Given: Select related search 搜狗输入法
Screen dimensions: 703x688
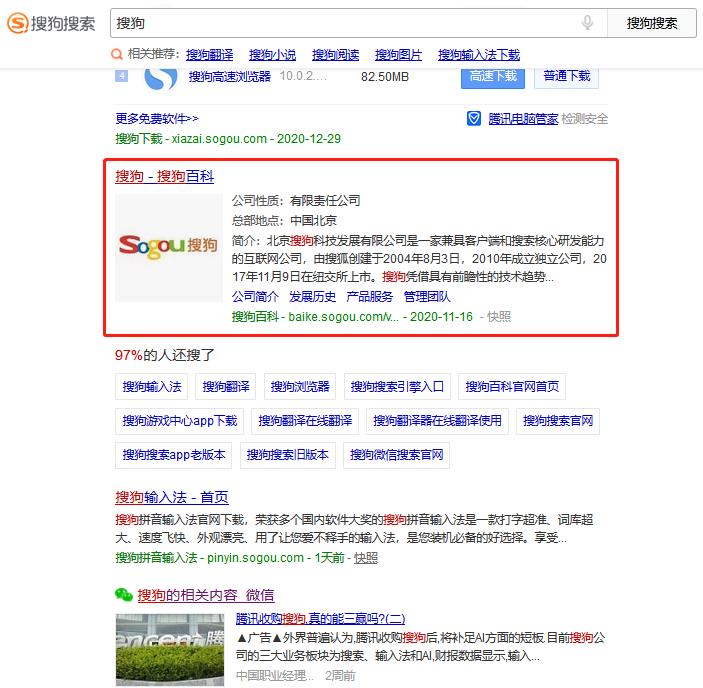Looking at the screenshot, I should [x=152, y=386].
